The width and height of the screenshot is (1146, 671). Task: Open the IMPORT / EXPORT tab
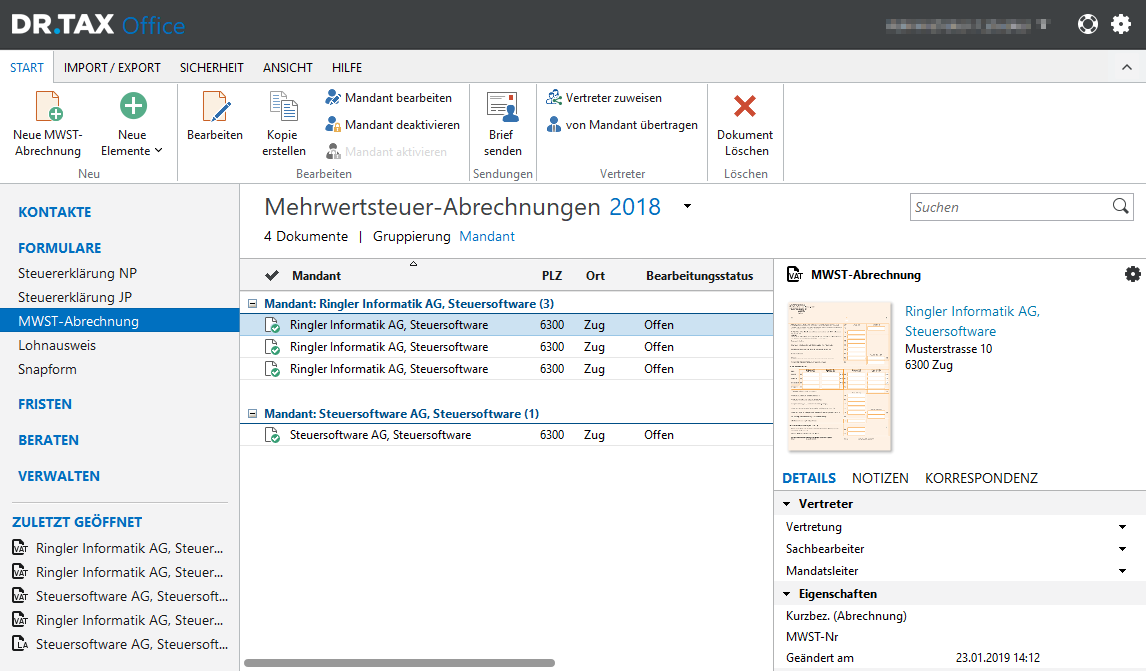pos(112,67)
